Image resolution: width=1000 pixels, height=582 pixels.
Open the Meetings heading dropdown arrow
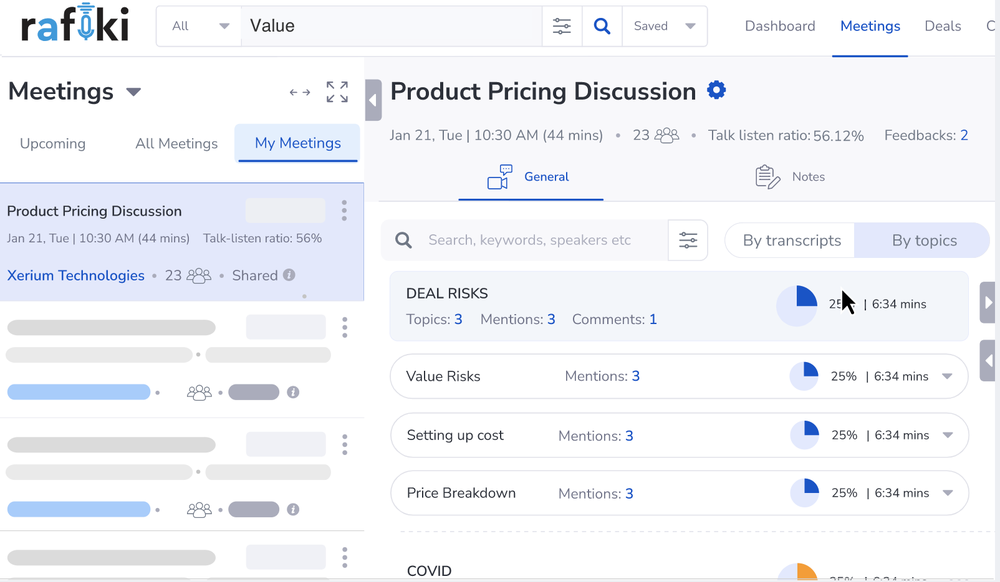point(133,92)
